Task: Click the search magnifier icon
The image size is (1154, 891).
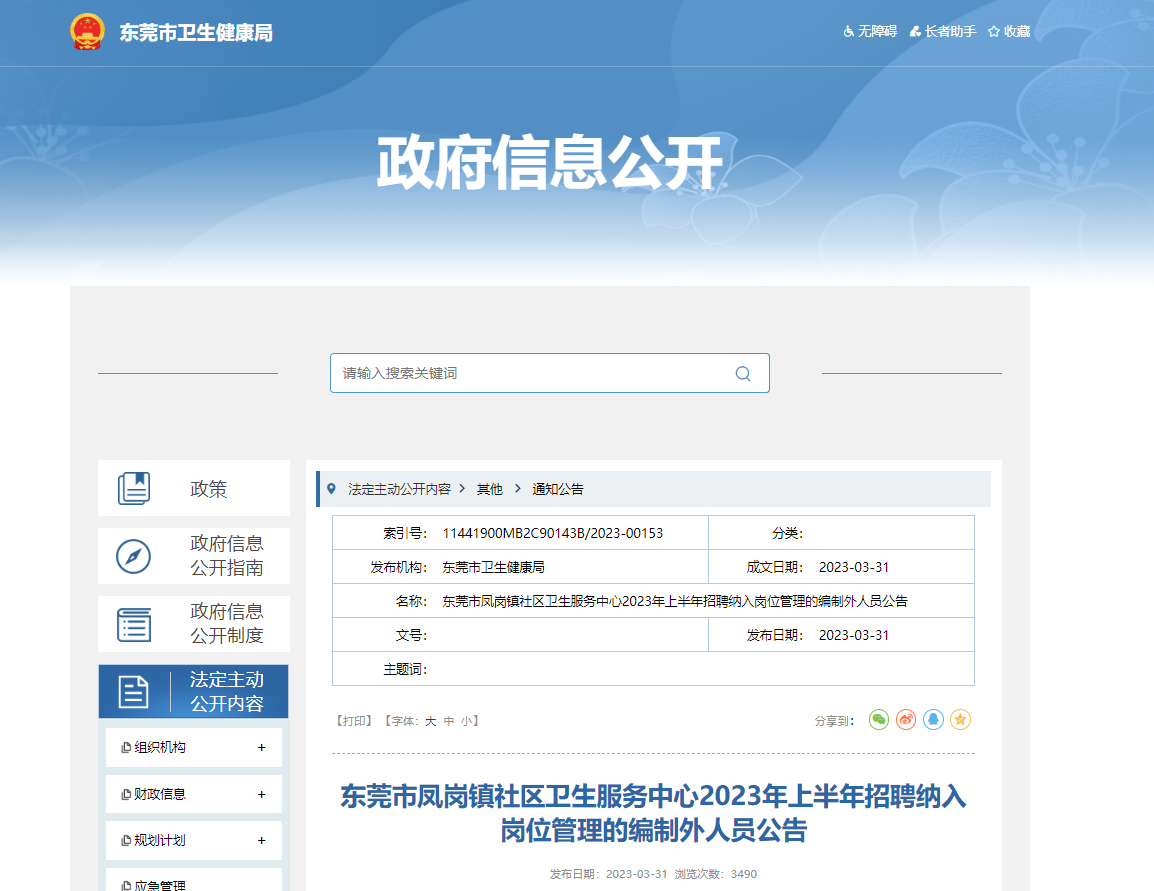Action: point(742,373)
